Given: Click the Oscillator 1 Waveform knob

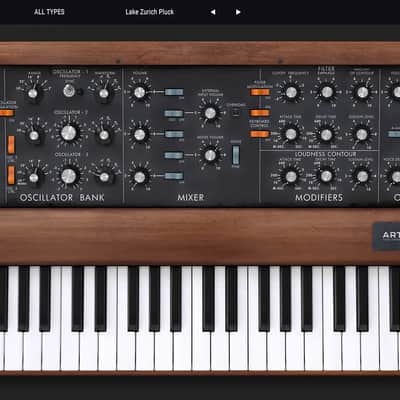Looking at the screenshot, I should click(x=104, y=93).
